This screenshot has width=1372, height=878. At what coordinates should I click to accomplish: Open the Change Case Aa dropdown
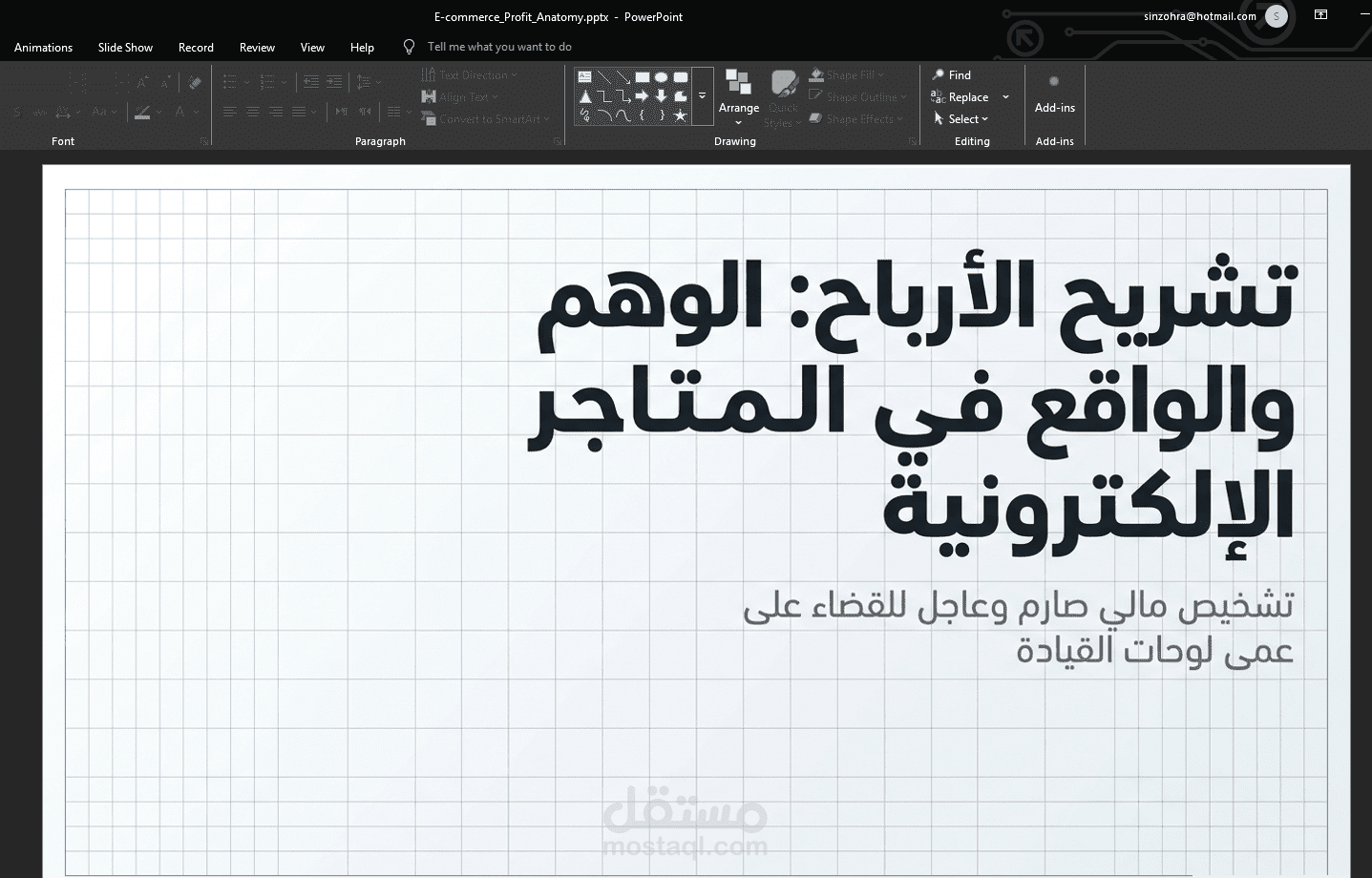104,112
